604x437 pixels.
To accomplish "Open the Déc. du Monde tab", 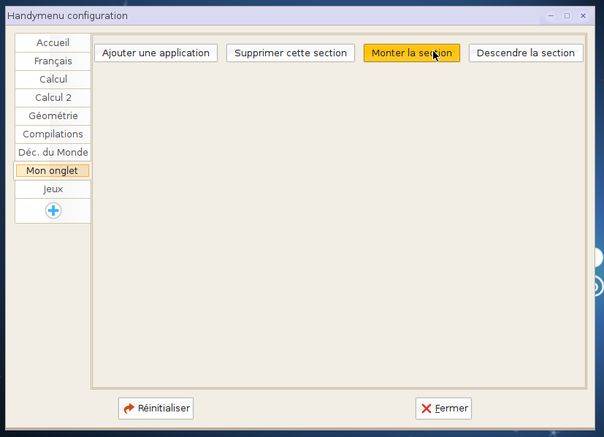I will click(53, 152).
